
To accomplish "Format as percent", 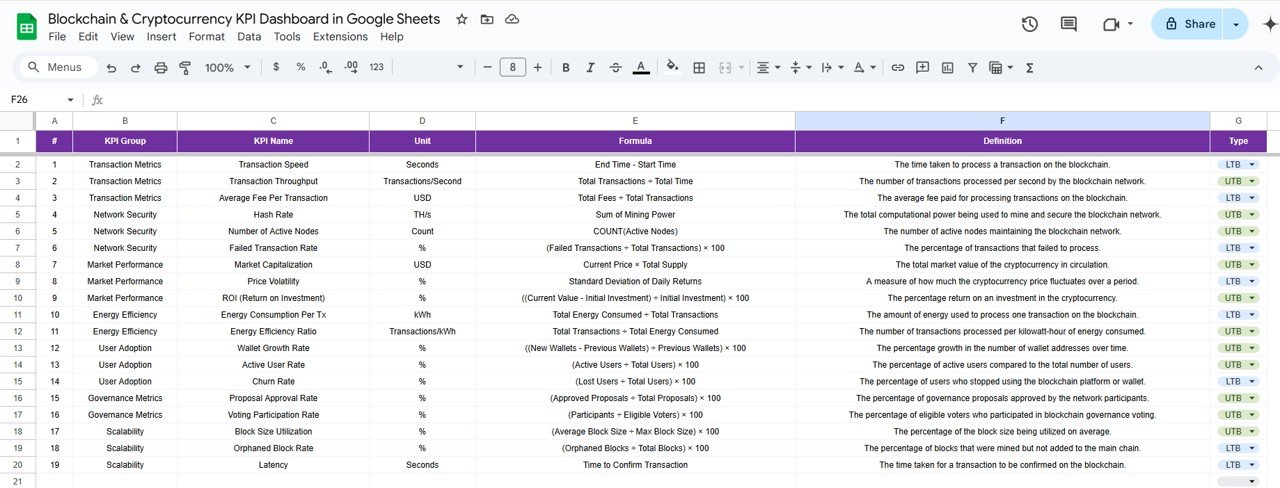I will (x=301, y=67).
